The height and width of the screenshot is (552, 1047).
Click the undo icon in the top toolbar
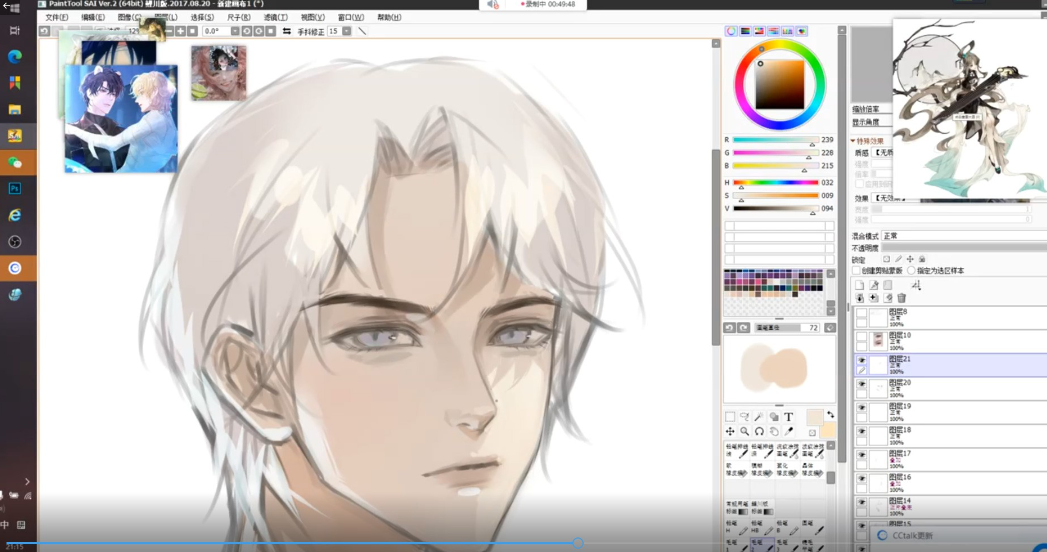pos(44,31)
